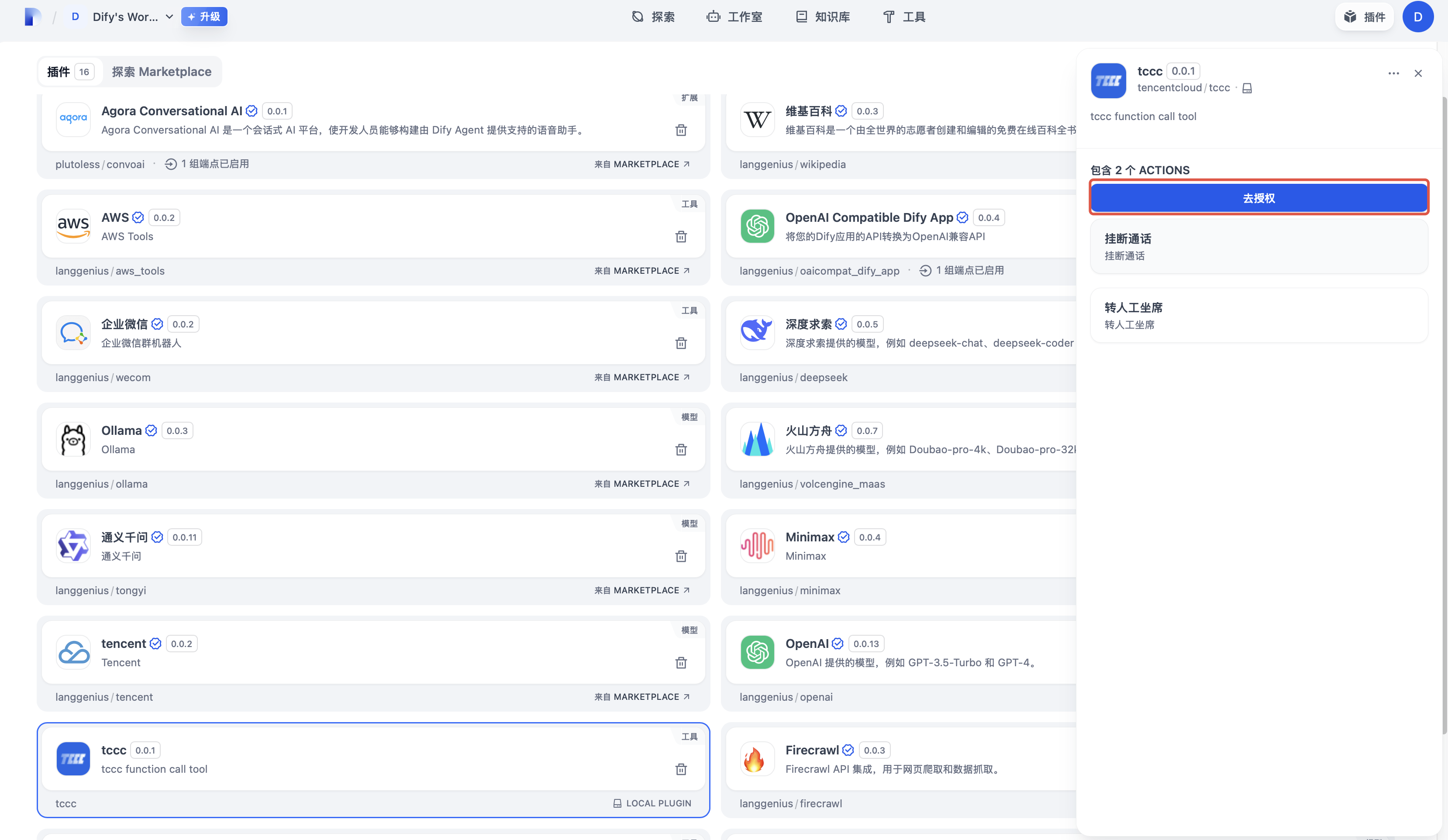The width and height of the screenshot is (1448, 840).
Task: Click the 去授权 authorize button
Action: coord(1258,198)
